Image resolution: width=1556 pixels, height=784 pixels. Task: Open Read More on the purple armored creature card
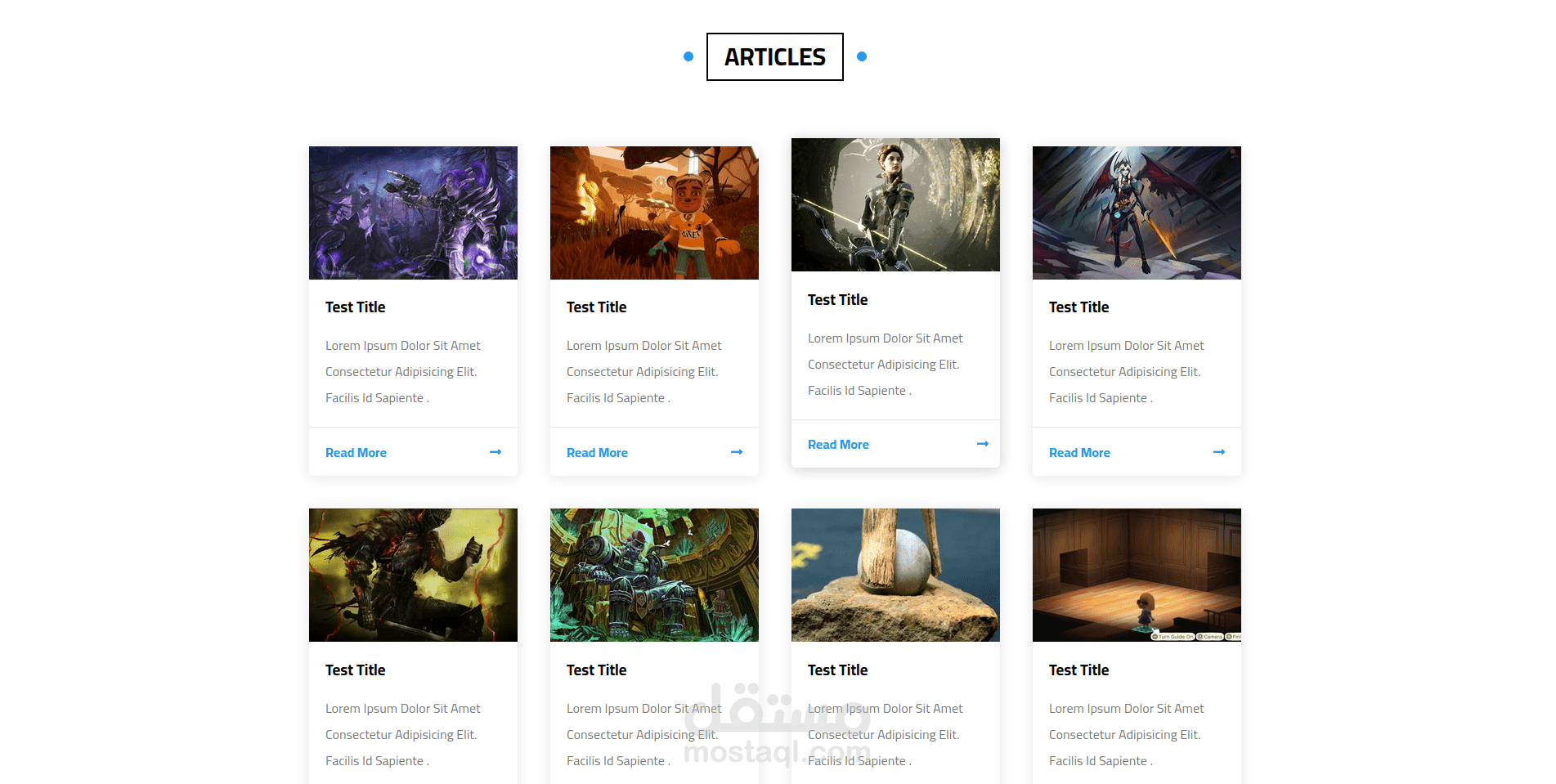point(356,453)
